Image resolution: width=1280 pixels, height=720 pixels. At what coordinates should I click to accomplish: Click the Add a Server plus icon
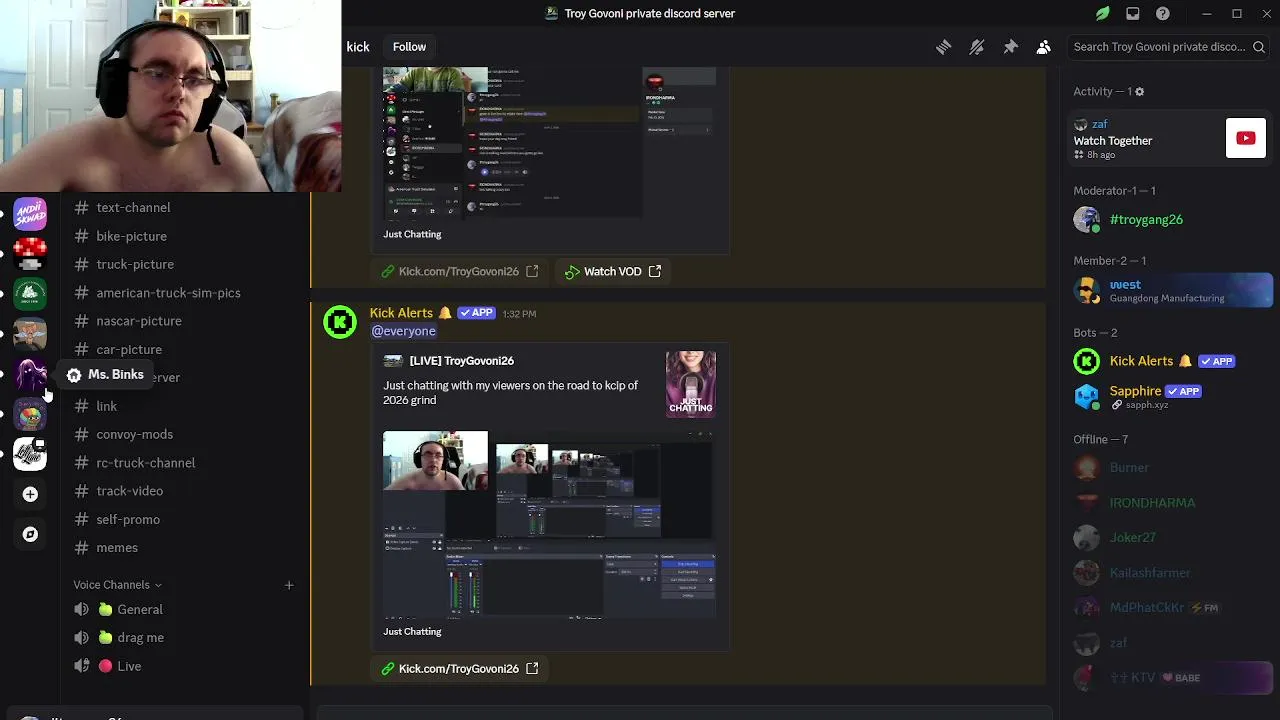click(x=30, y=494)
